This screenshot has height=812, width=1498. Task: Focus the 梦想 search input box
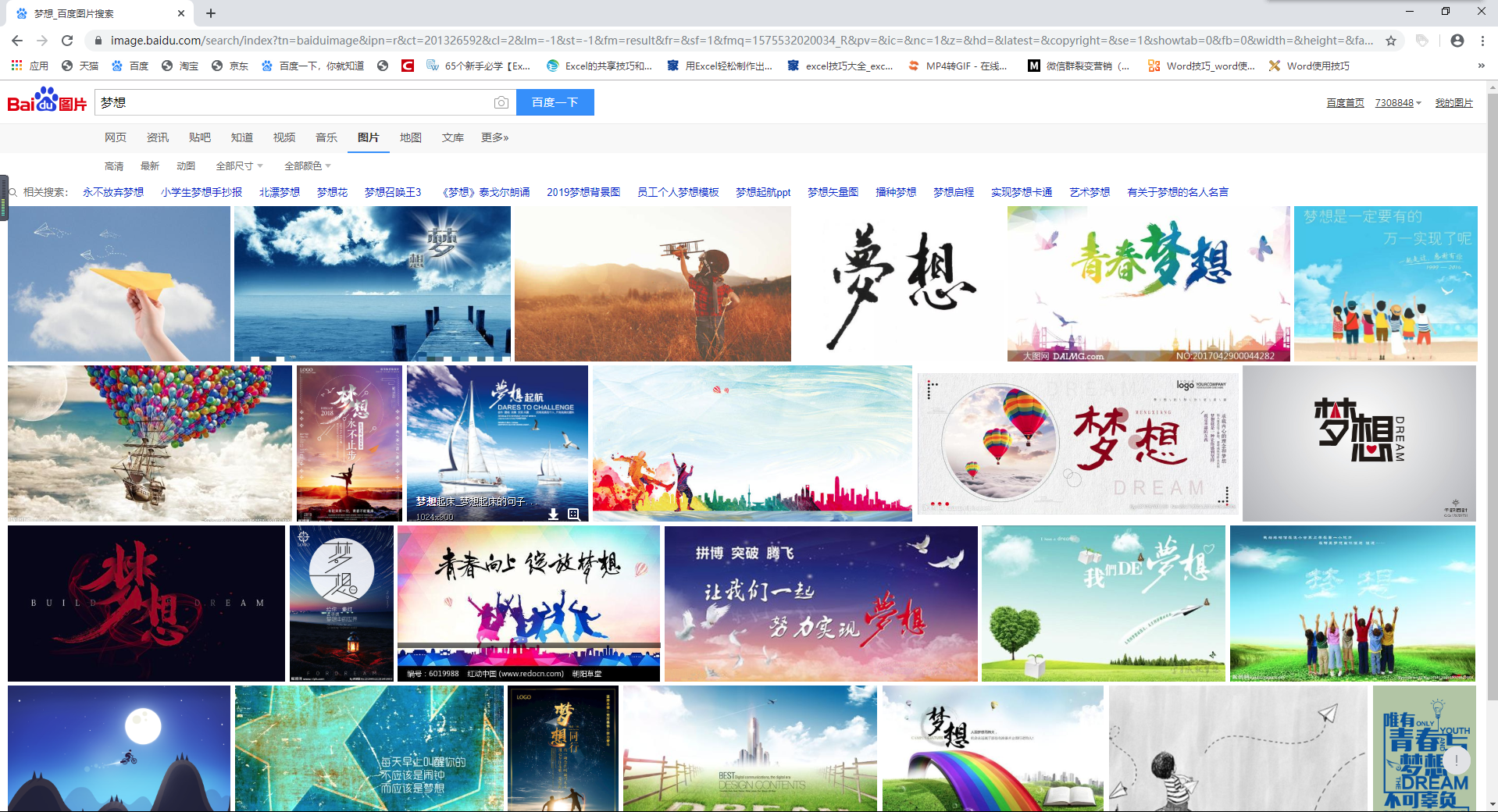(293, 102)
